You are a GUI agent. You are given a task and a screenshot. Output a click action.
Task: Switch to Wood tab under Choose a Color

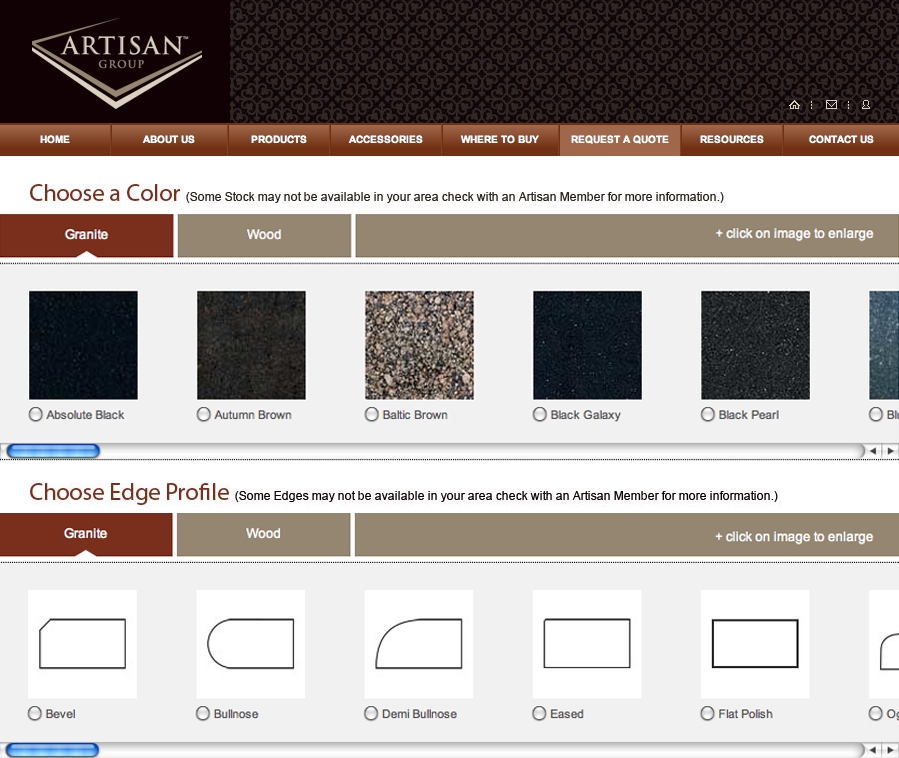point(264,235)
